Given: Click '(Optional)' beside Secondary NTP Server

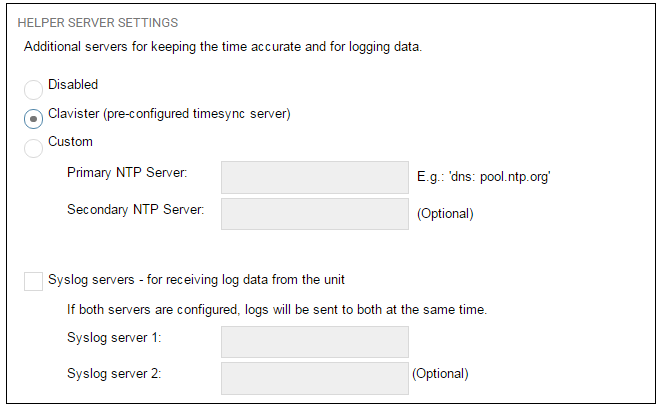Looking at the screenshot, I should click(x=445, y=213).
